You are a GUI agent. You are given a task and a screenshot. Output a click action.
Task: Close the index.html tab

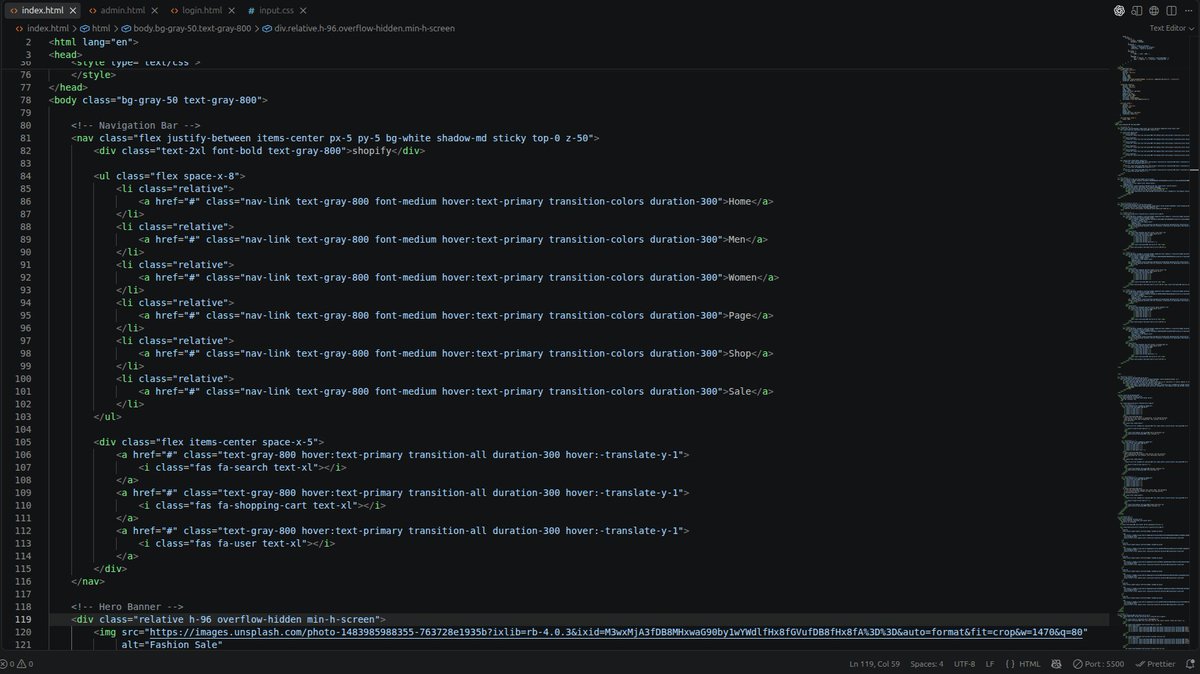pos(73,10)
